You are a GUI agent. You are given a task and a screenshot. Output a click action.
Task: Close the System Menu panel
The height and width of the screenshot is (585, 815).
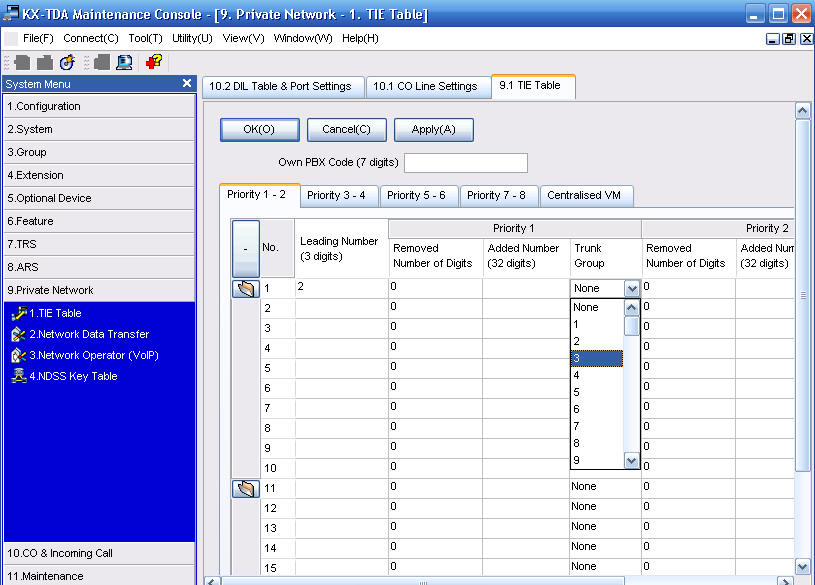click(x=187, y=83)
